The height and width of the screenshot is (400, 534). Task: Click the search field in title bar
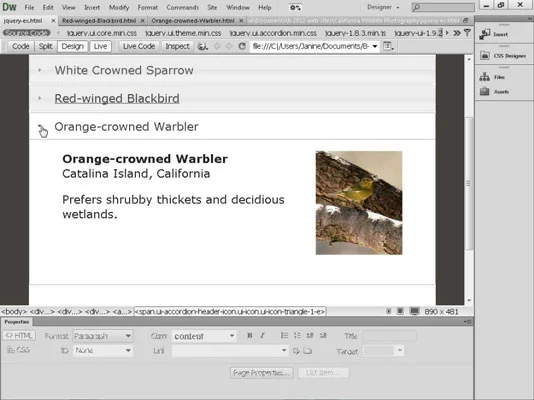[443, 7]
